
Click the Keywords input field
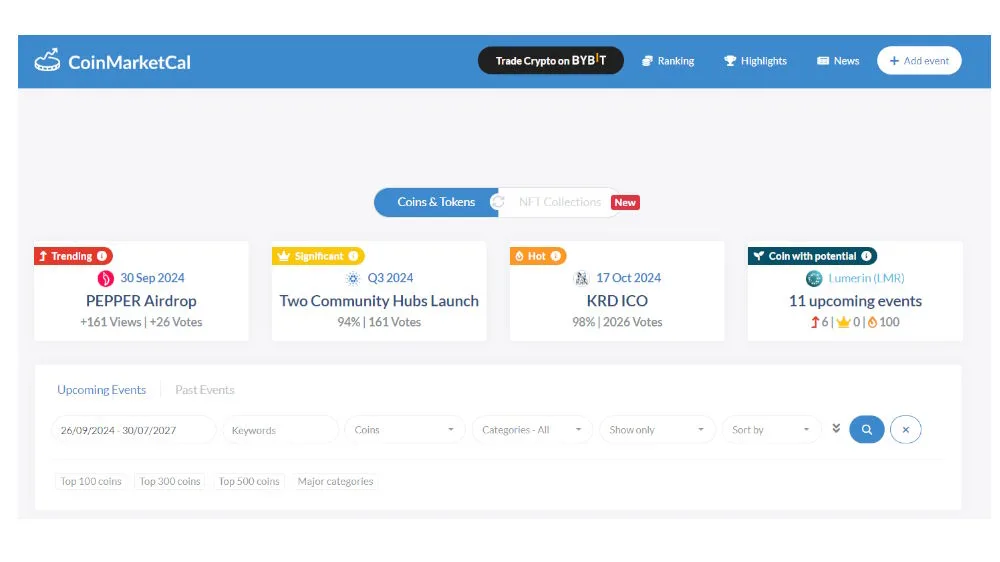click(x=281, y=430)
